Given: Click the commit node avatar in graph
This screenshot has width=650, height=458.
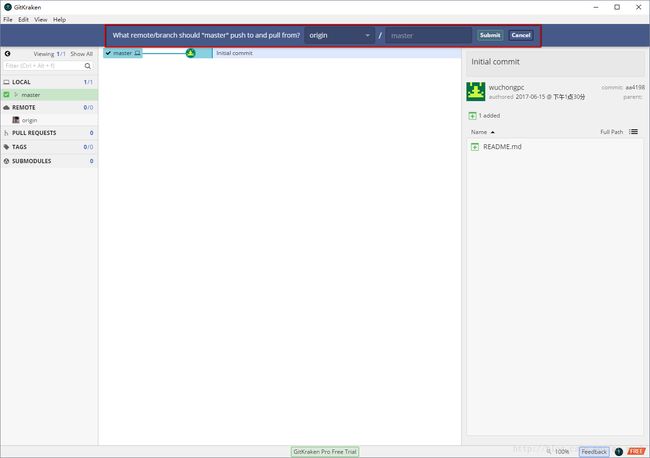Looking at the screenshot, I should [x=191, y=53].
